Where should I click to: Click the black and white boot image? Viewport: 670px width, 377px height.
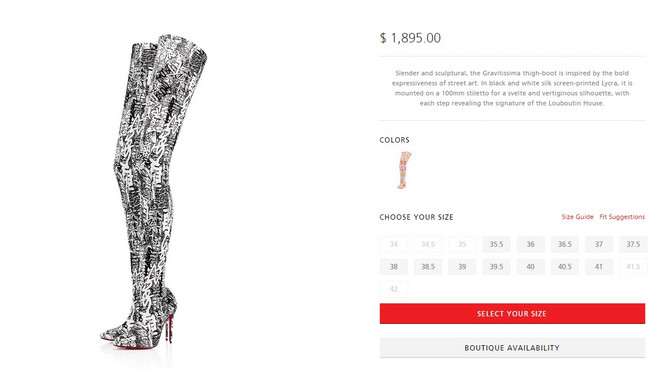(154, 190)
